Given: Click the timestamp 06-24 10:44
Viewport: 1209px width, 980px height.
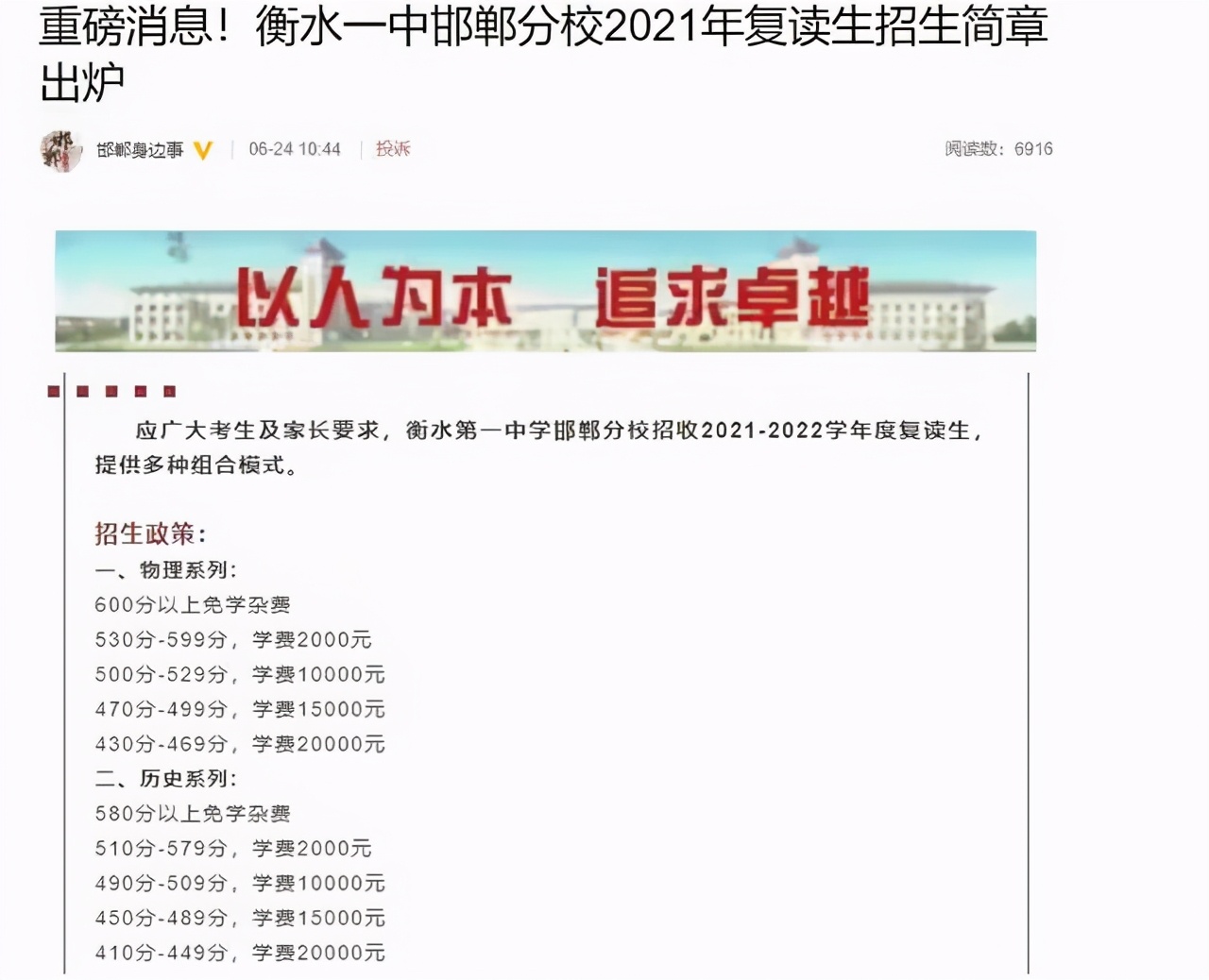Looking at the screenshot, I should pos(294,148).
